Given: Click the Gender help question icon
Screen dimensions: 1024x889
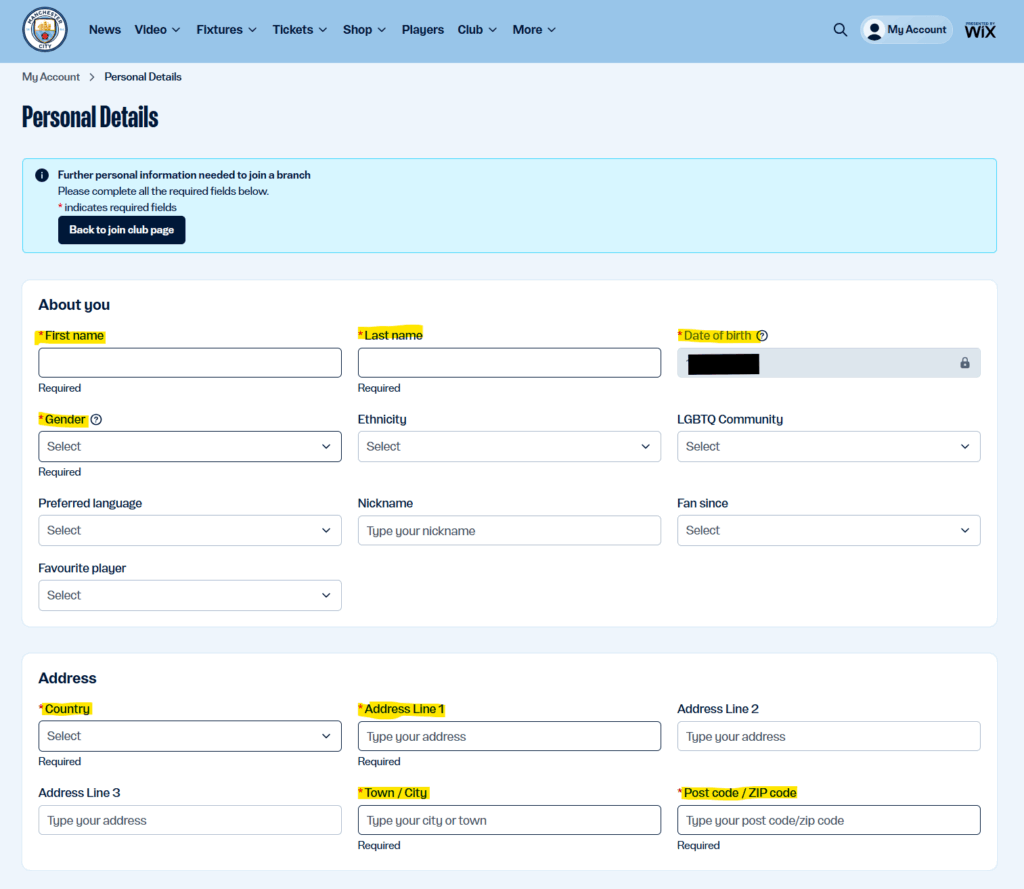Looking at the screenshot, I should pyautogui.click(x=97, y=420).
